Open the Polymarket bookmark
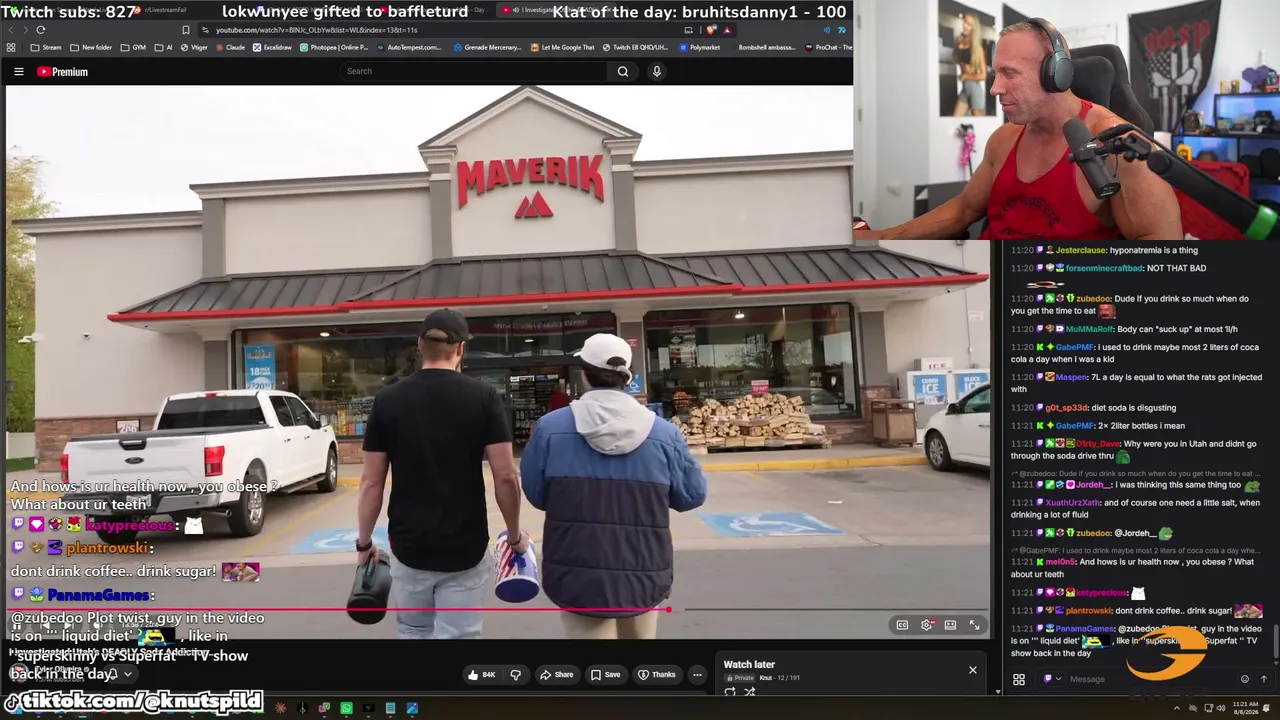 [x=699, y=47]
